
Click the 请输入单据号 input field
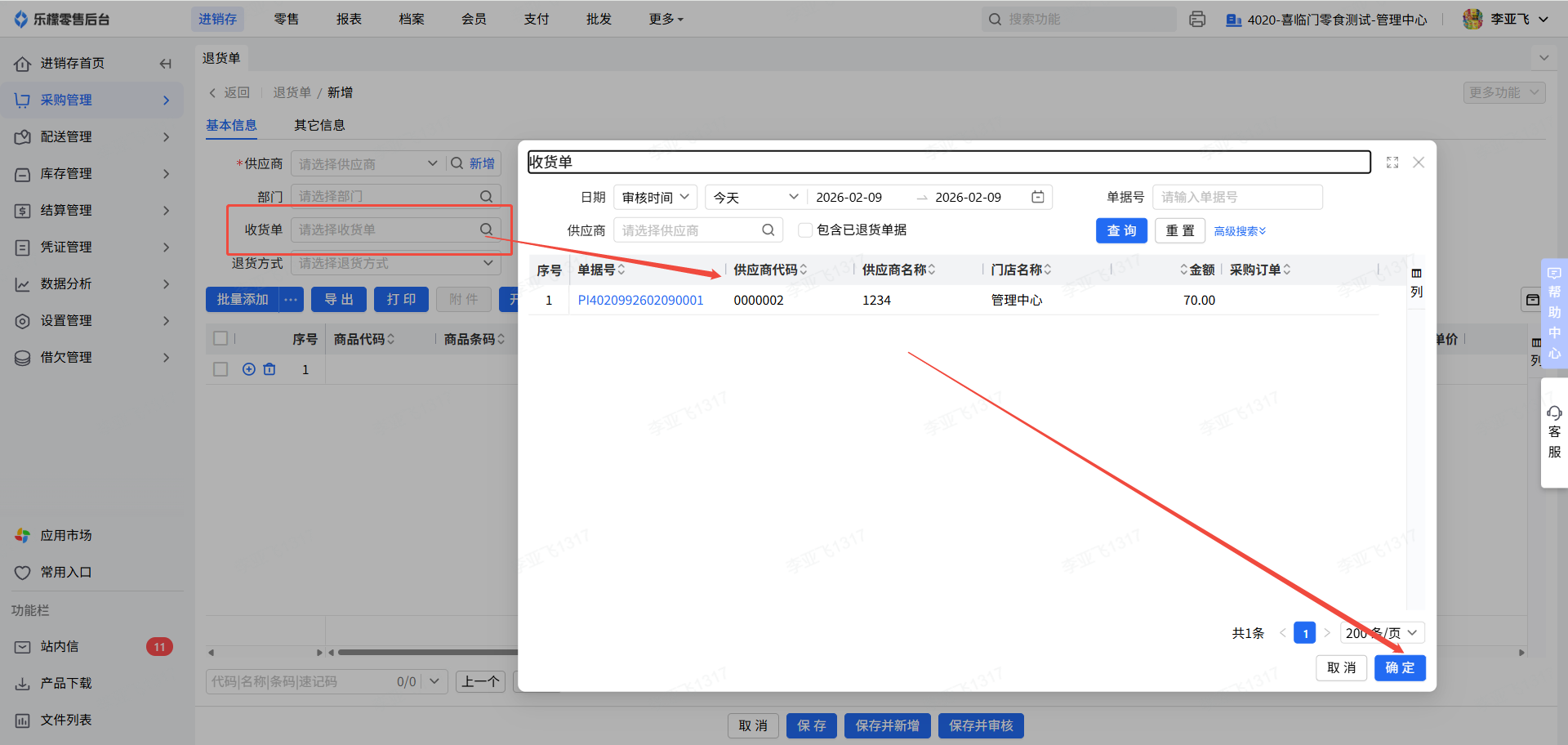click(x=1236, y=197)
